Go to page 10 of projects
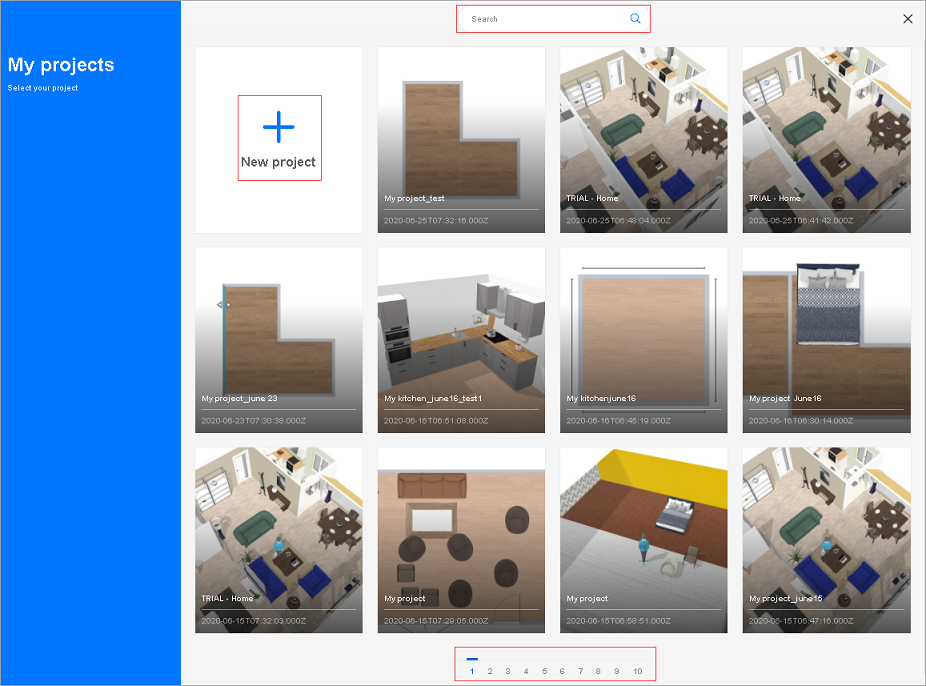 pos(637,671)
